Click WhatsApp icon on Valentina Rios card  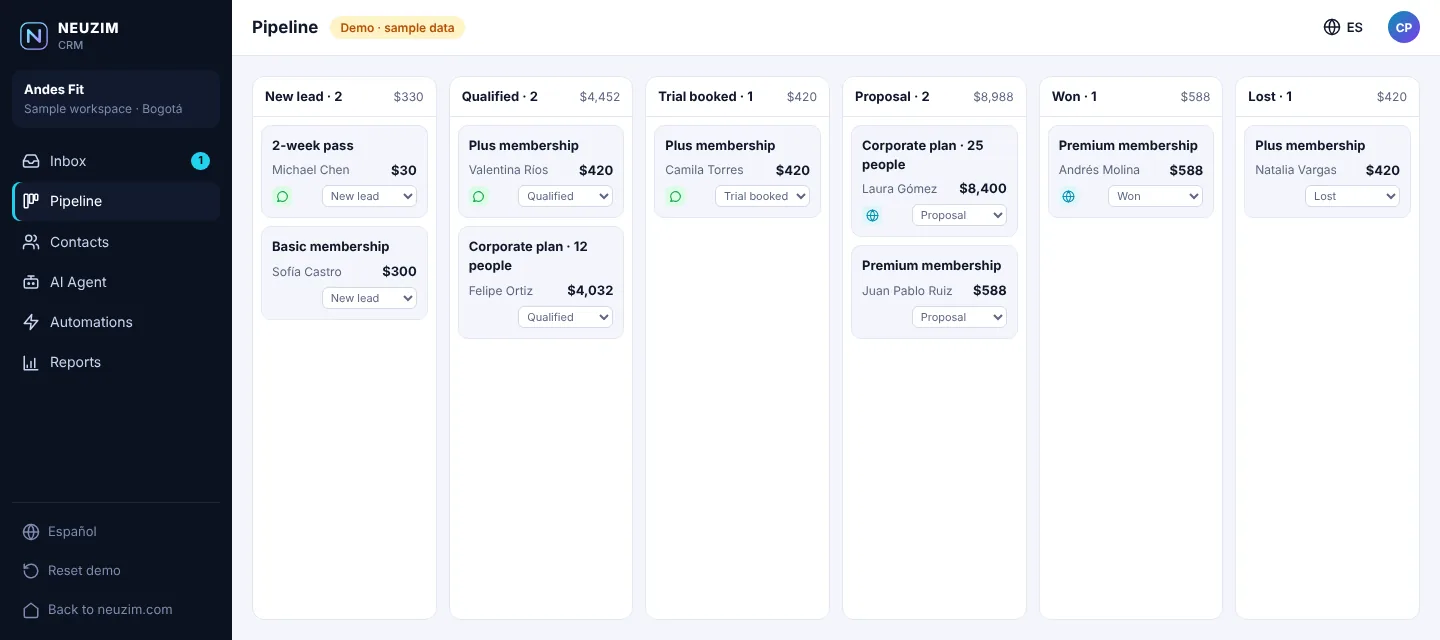[478, 196]
